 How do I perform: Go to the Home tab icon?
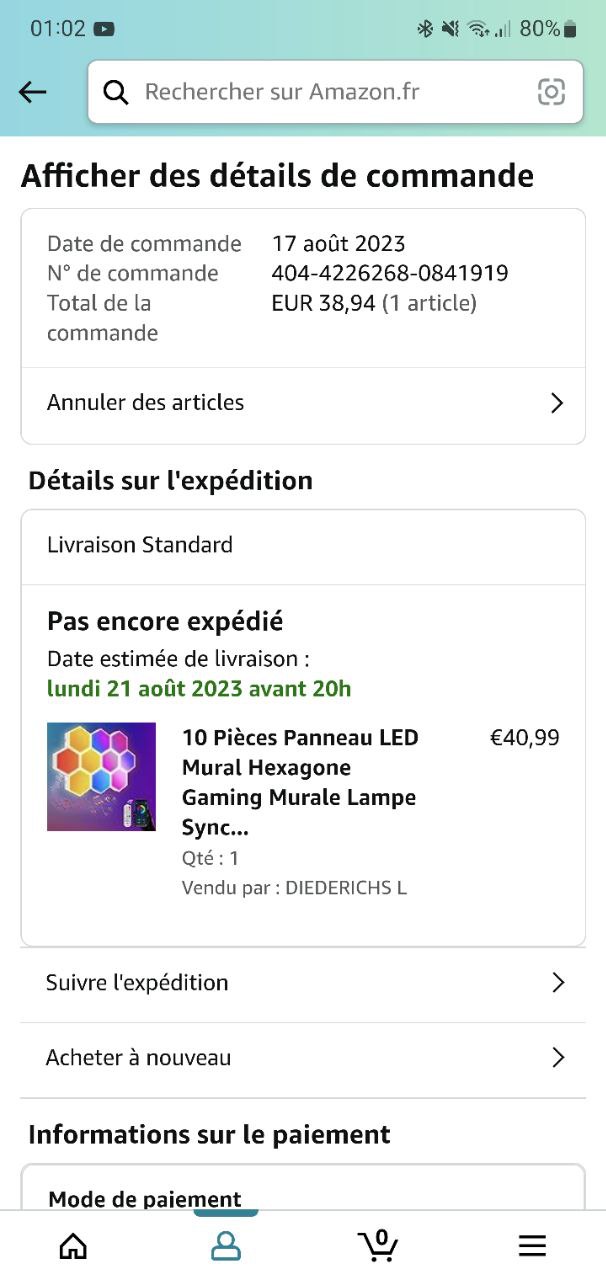tap(73, 1245)
